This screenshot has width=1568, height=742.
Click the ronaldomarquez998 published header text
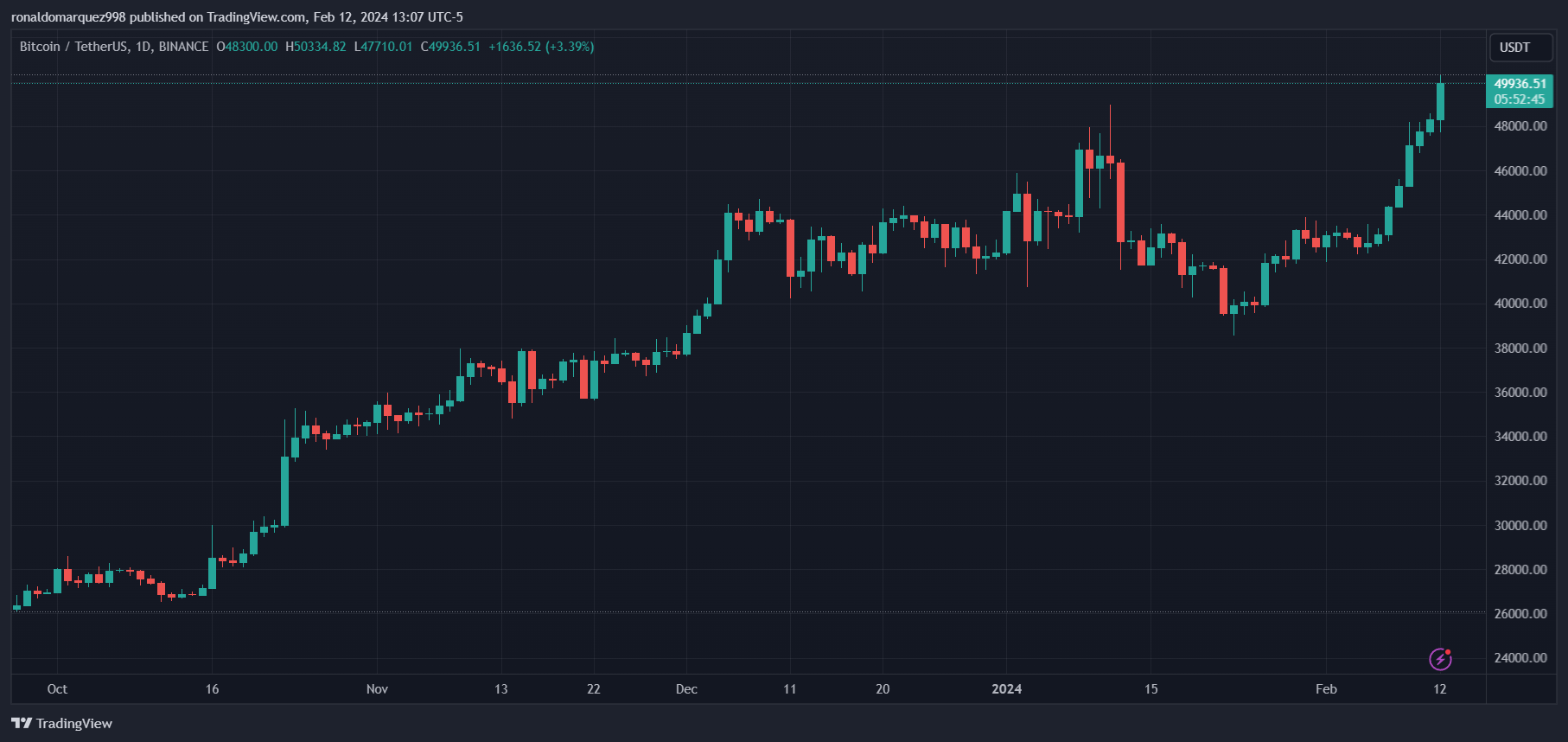click(236, 16)
